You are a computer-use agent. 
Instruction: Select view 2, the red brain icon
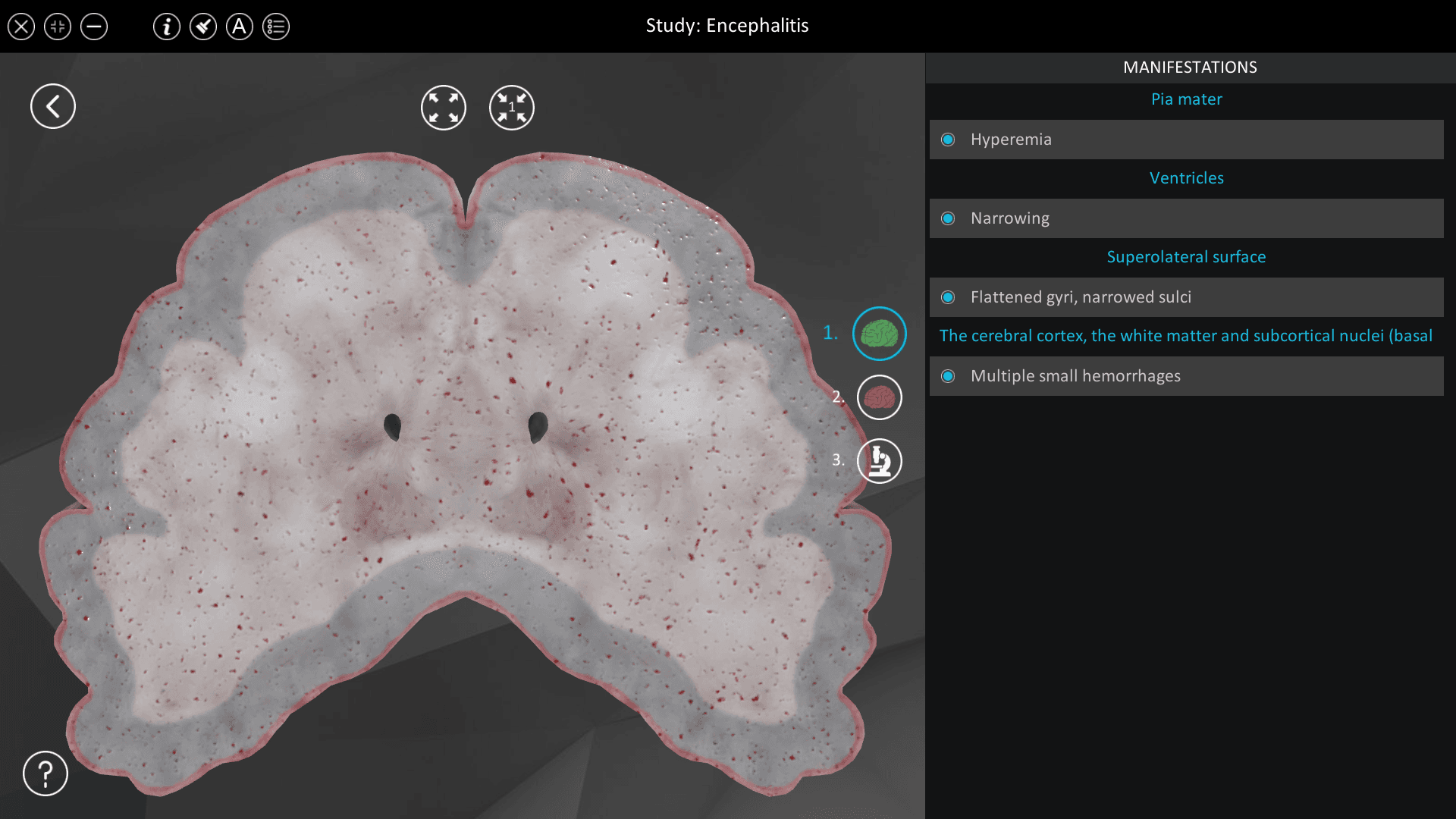click(x=880, y=397)
